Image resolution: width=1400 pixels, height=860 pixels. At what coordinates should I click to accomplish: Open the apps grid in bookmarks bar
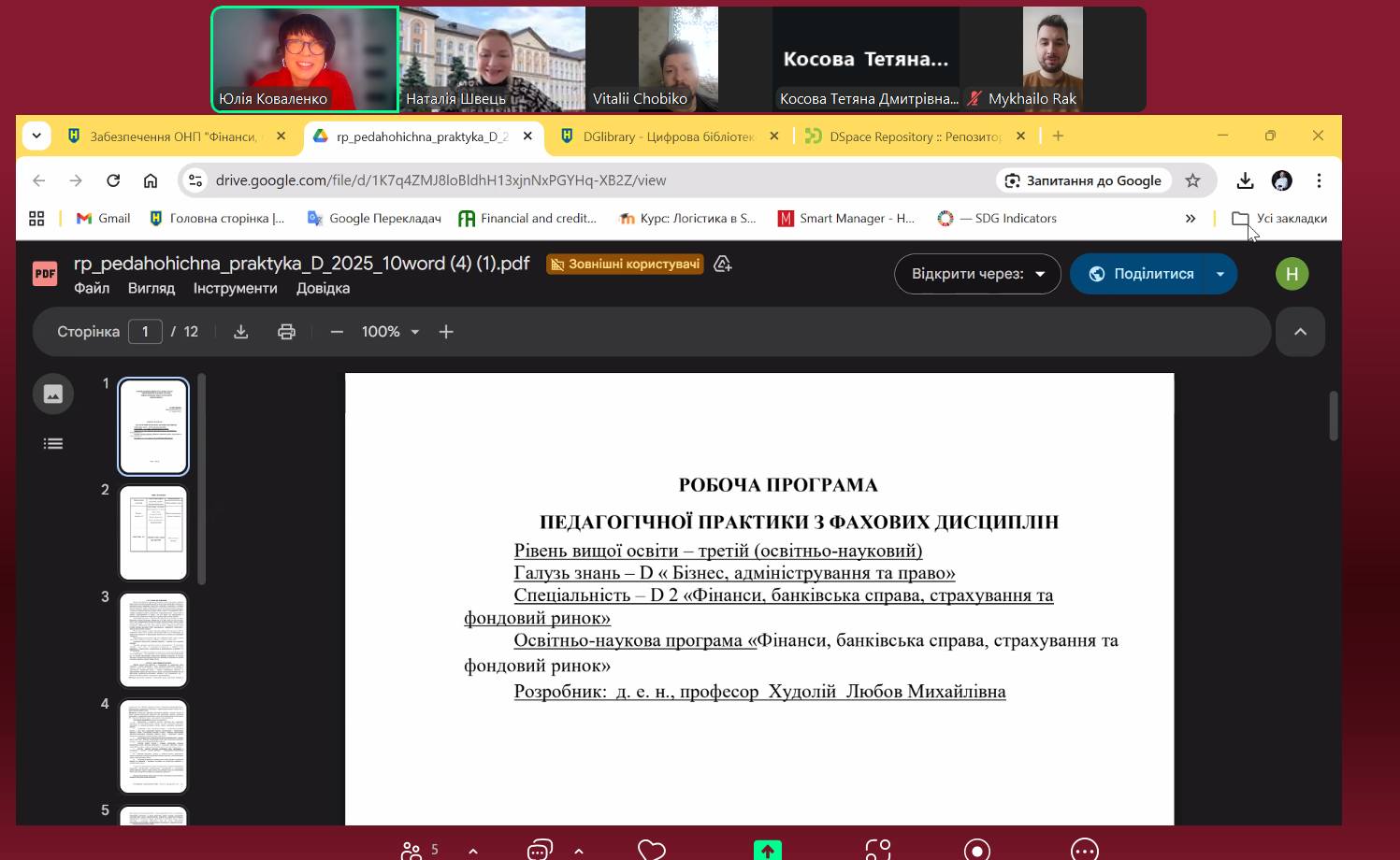coord(36,218)
